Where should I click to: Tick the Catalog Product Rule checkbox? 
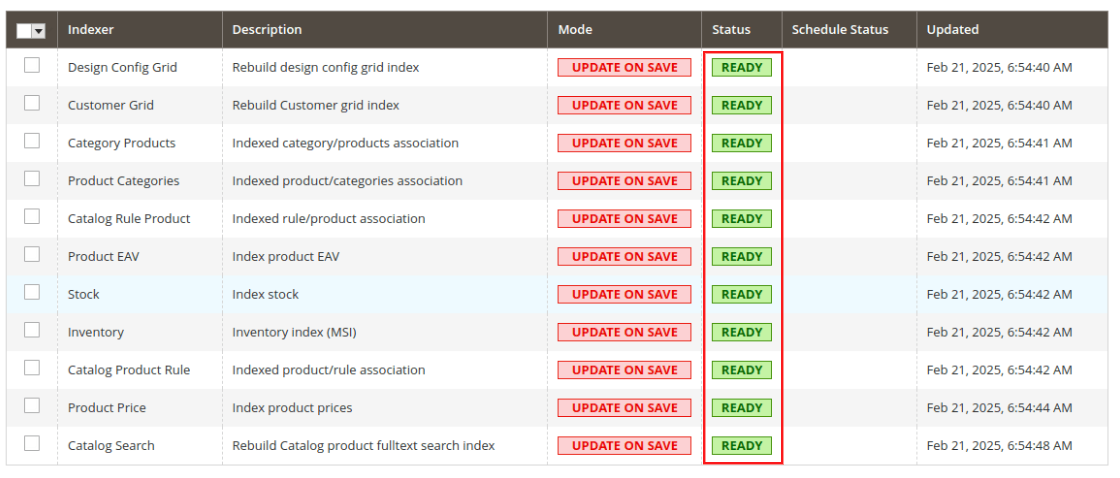[x=31, y=369]
